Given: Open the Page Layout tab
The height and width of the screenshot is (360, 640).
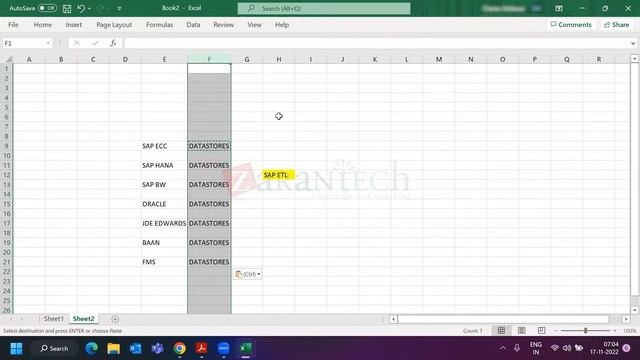Looking at the screenshot, I should point(114,25).
